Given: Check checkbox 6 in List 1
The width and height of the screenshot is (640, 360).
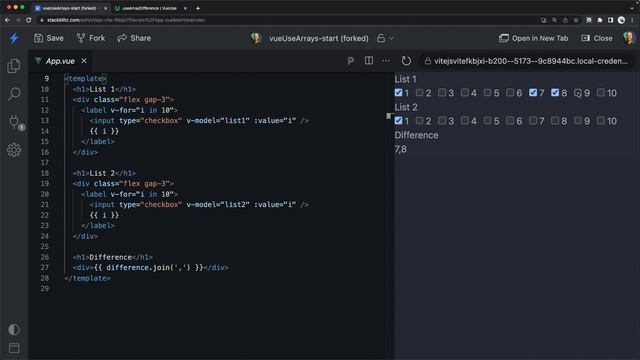Looking at the screenshot, I should [510, 93].
